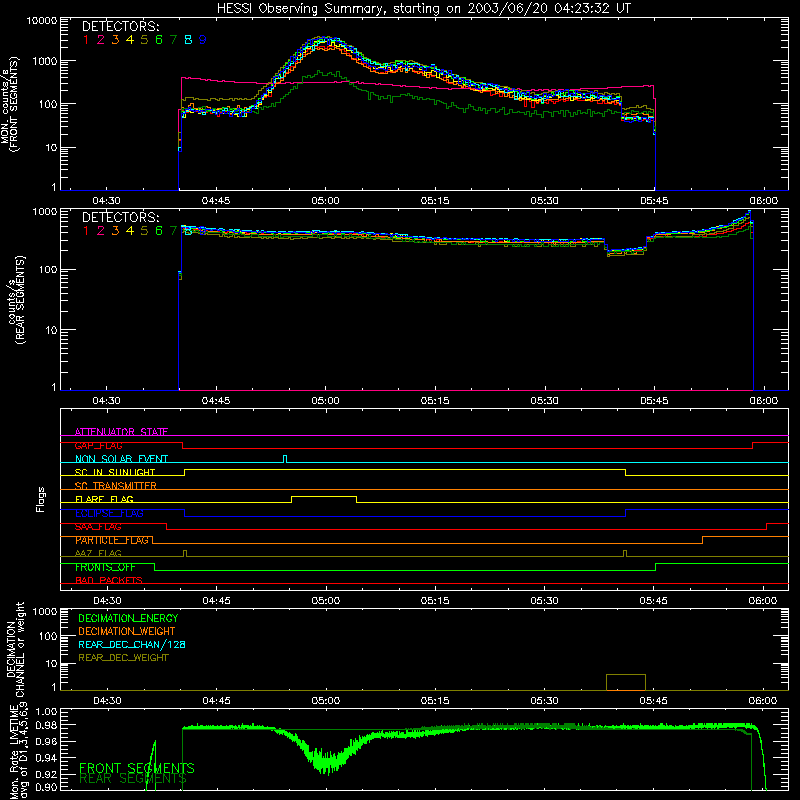Click DETECTORS: label in front segments plot

[120, 27]
